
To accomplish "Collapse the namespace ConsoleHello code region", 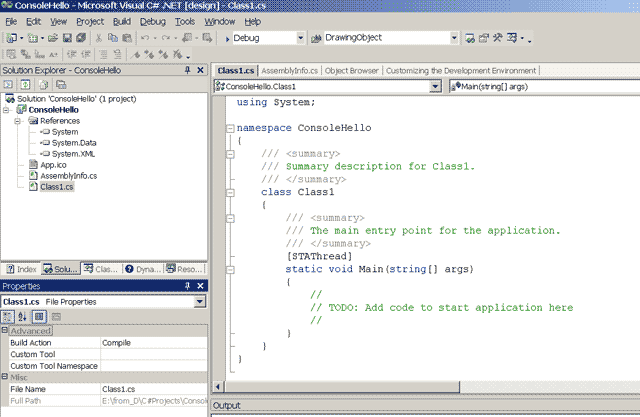I will (231, 129).
